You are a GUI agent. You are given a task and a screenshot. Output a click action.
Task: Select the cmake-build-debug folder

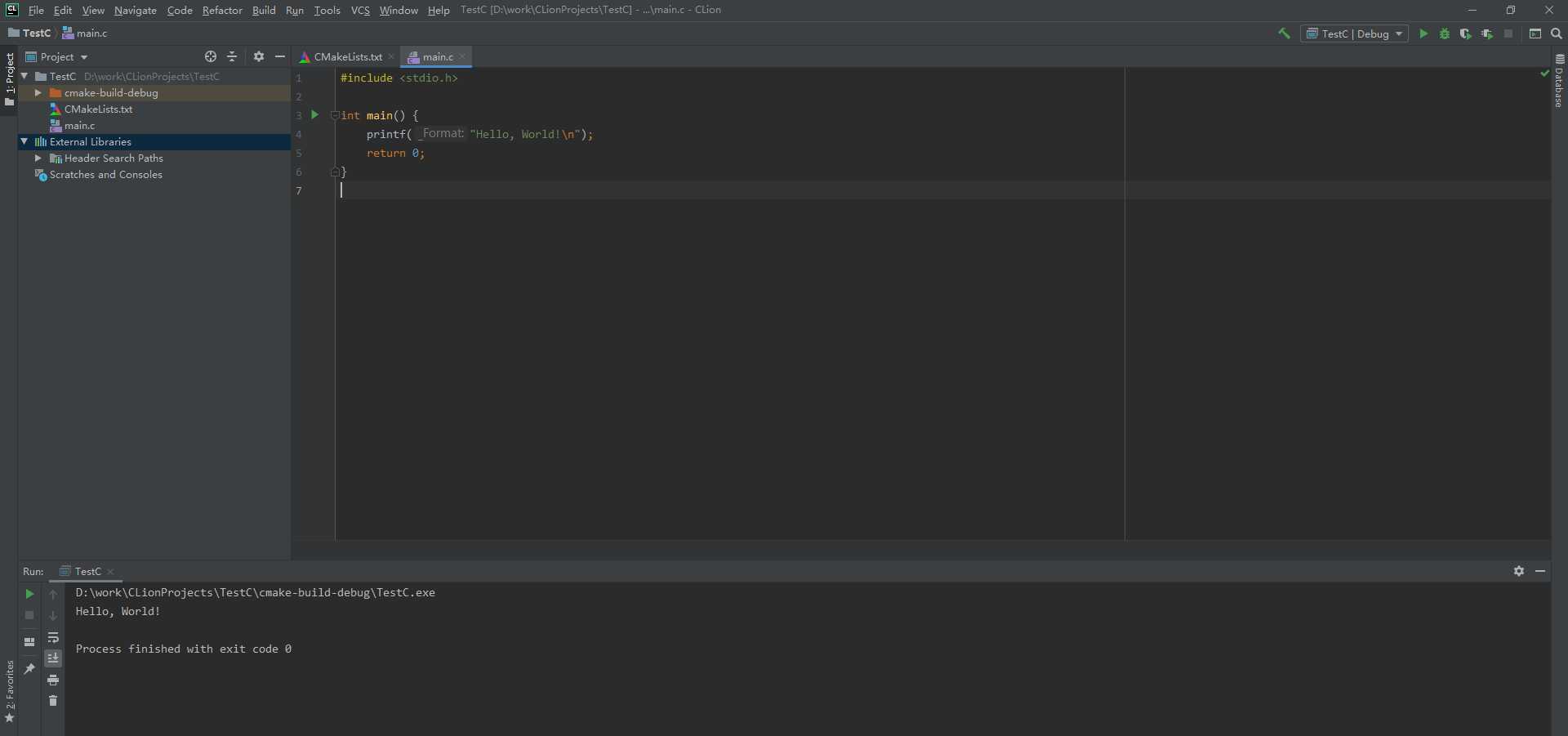tap(111, 92)
